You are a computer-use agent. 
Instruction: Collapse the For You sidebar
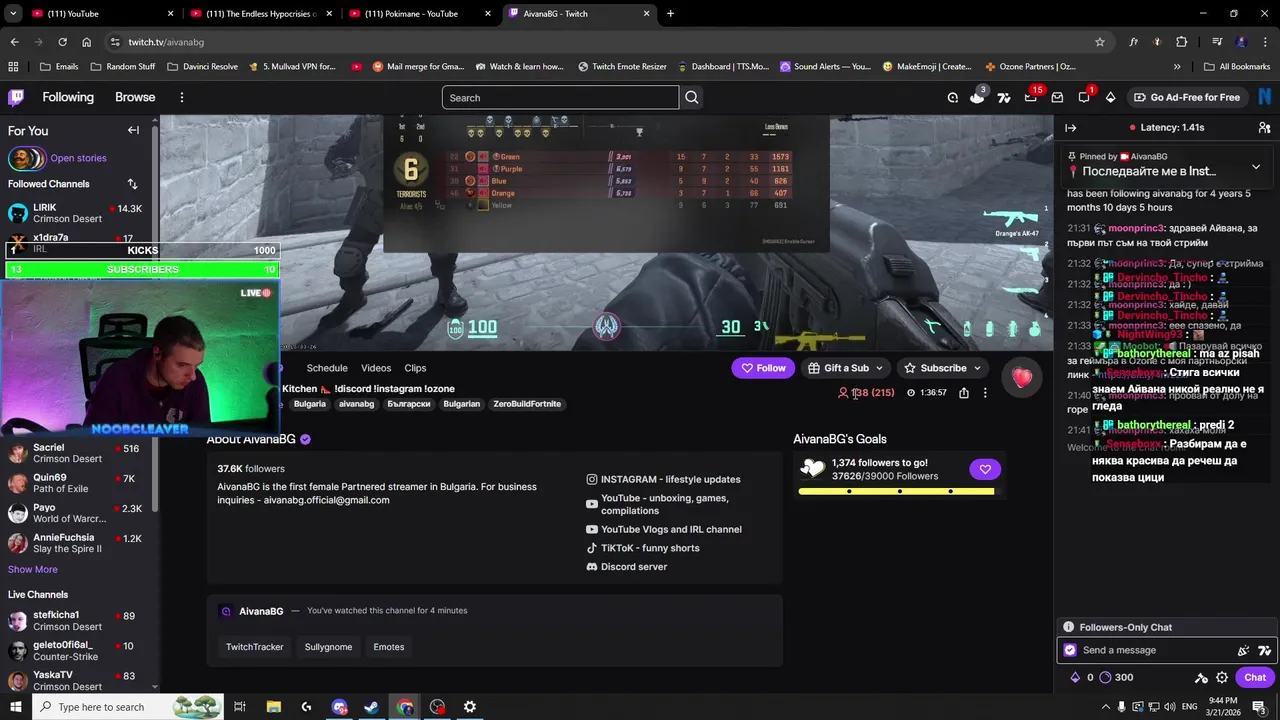(133, 130)
